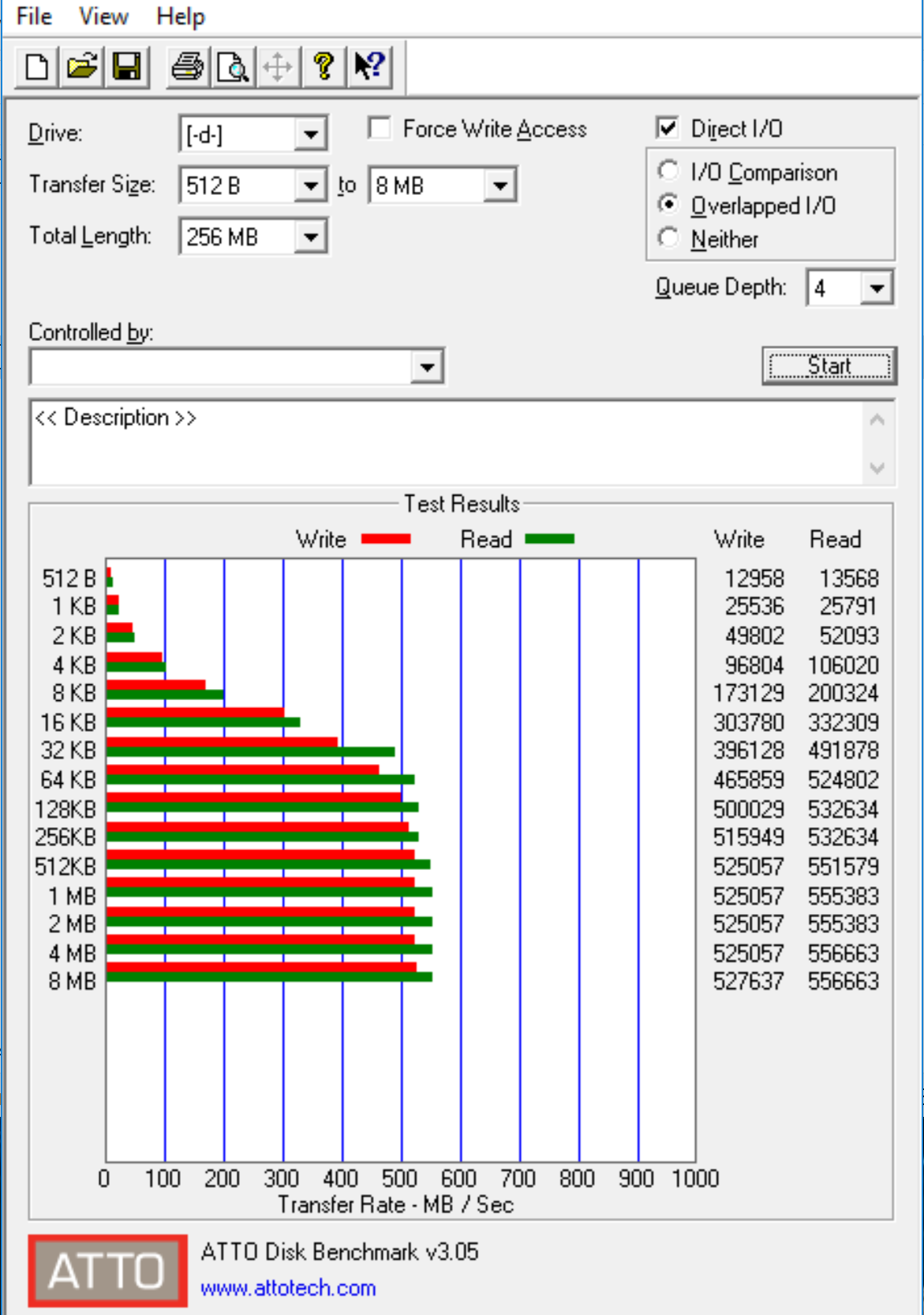The height and width of the screenshot is (1315, 924).
Task: Click the ATTO logo
Action: click(108, 1271)
